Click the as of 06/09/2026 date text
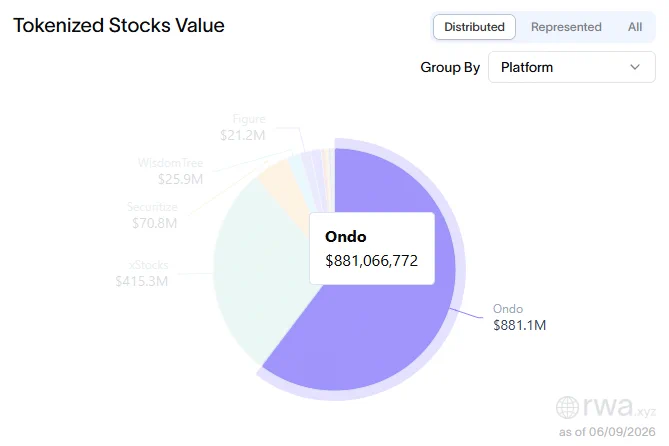669x446 pixels. click(607, 431)
